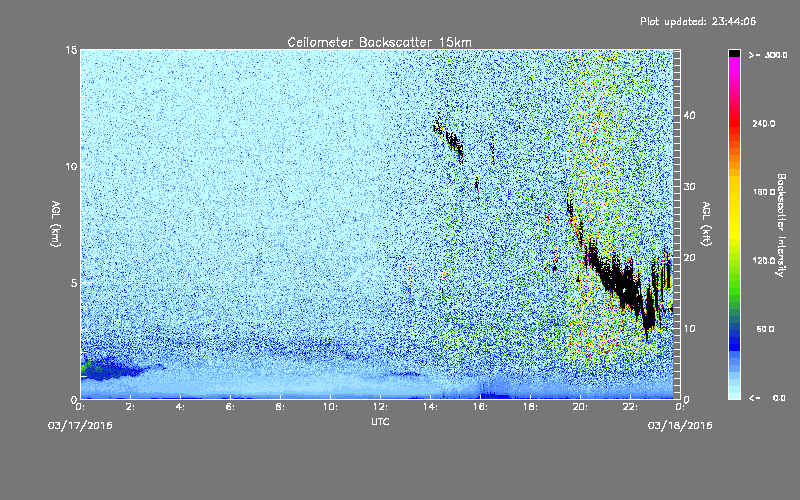Screen dimensions: 800x500
Task: Select the "AGL (km)" axis label
Action: 56,224
